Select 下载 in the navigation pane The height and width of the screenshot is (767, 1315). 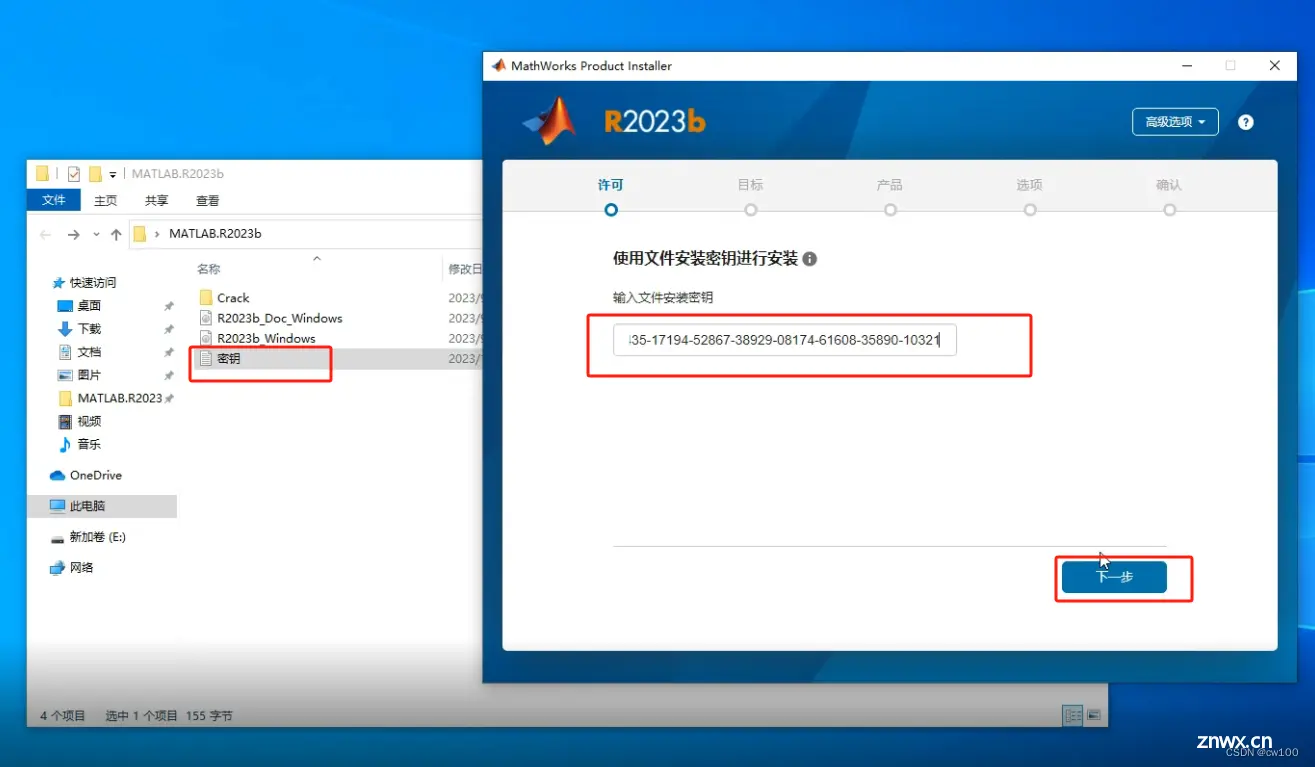[x=89, y=329]
